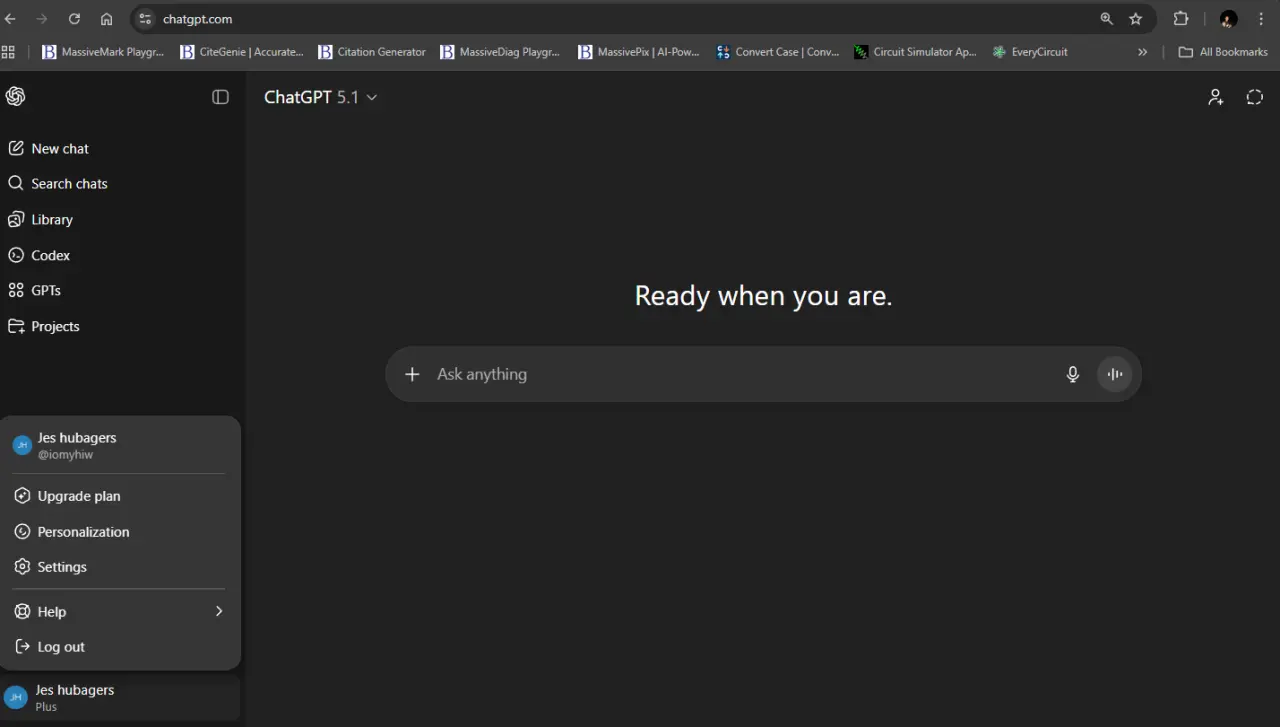Expand the Help submenu
The width and height of the screenshot is (1280, 727).
[x=120, y=611]
